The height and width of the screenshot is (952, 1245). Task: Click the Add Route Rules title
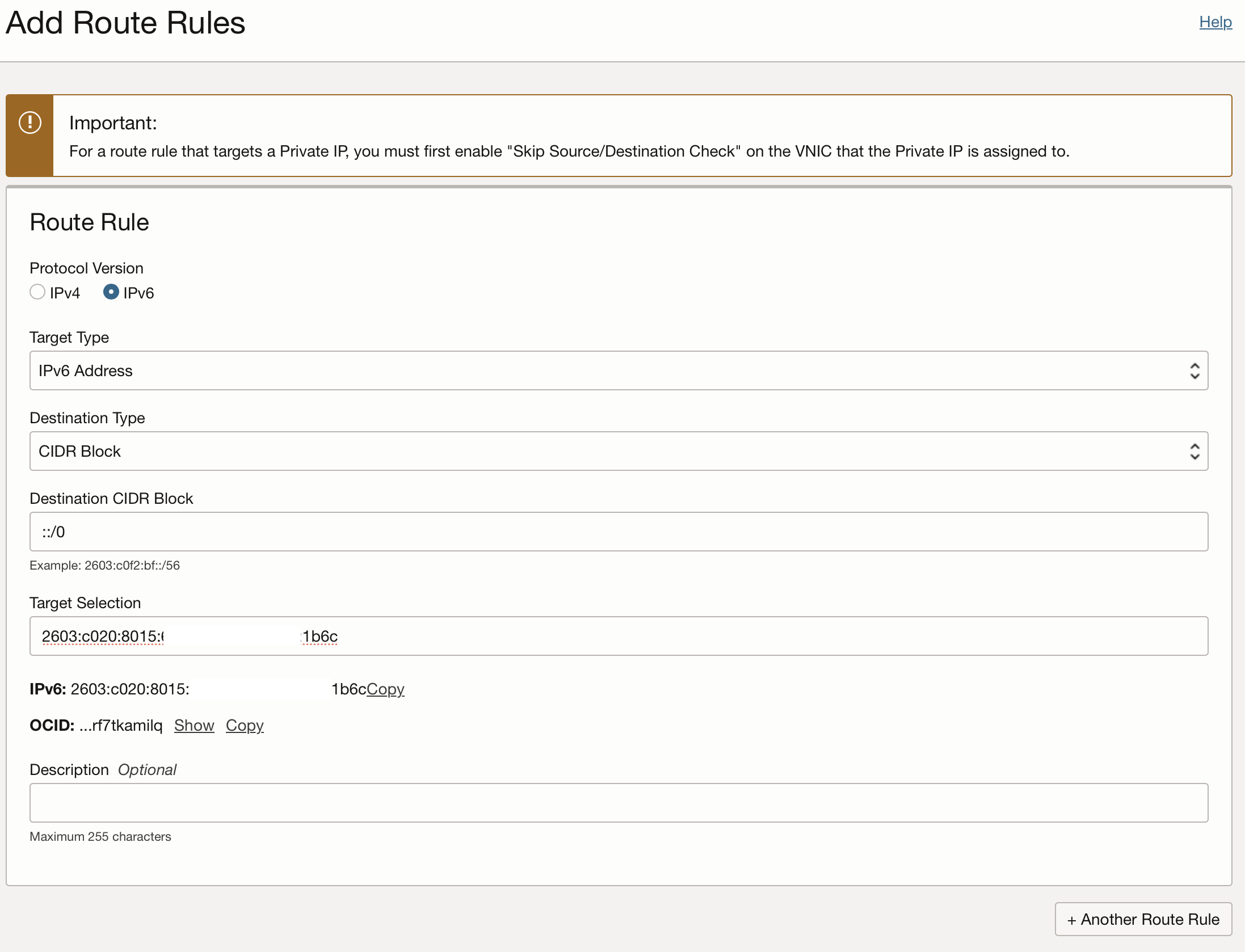(125, 23)
